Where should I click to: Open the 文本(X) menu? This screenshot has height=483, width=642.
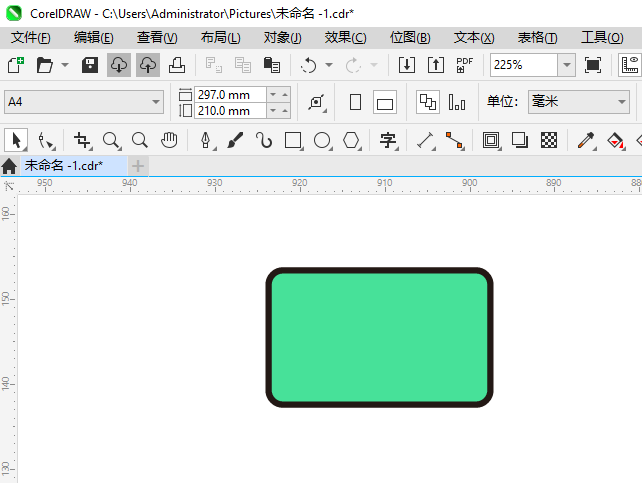(474, 38)
